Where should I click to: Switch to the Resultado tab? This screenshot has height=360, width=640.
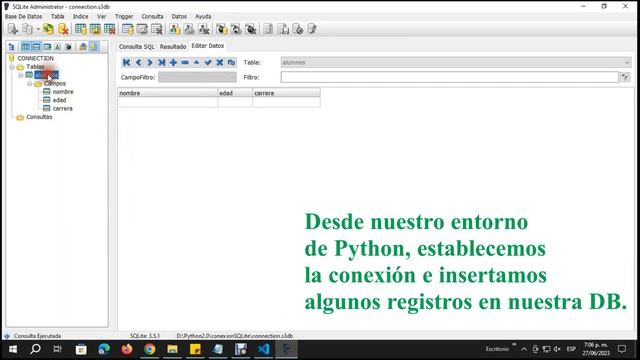point(173,47)
